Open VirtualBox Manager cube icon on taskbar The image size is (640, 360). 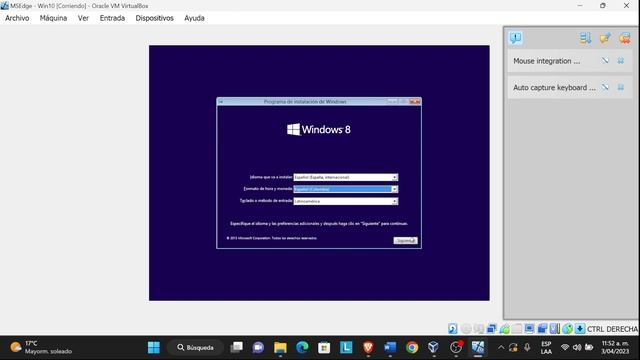point(433,347)
